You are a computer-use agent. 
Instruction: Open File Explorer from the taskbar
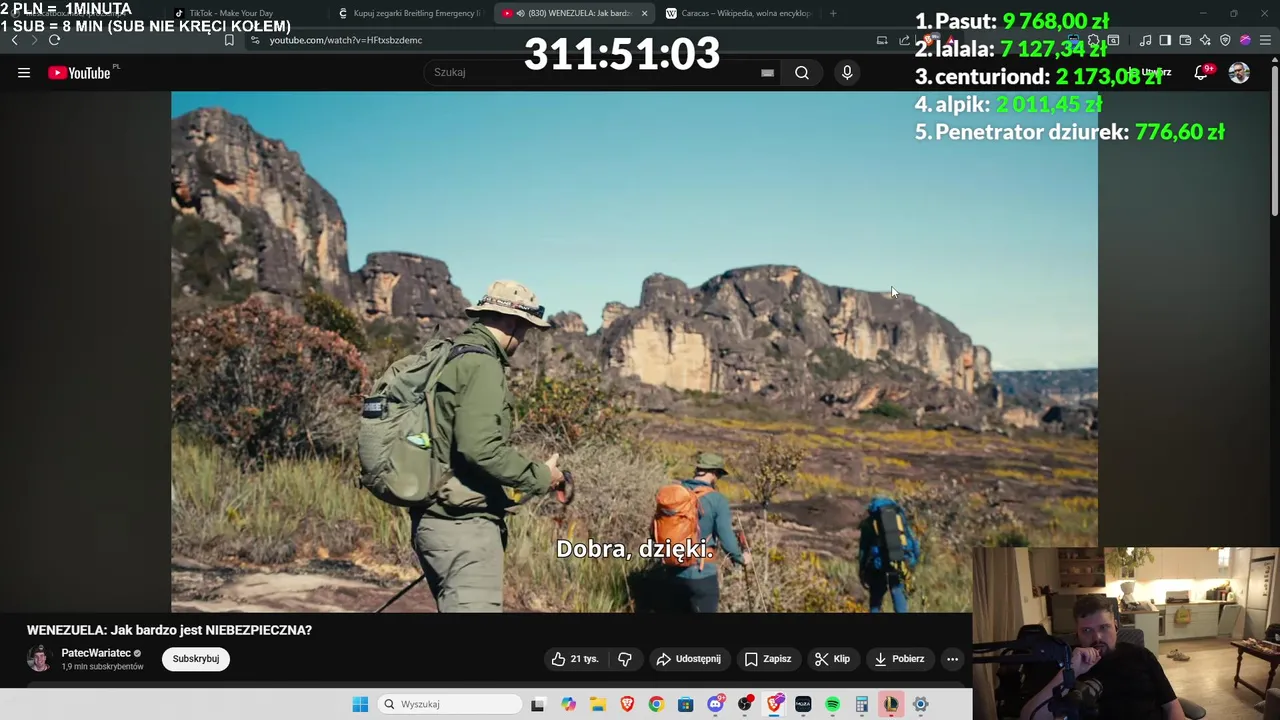pyautogui.click(x=598, y=704)
